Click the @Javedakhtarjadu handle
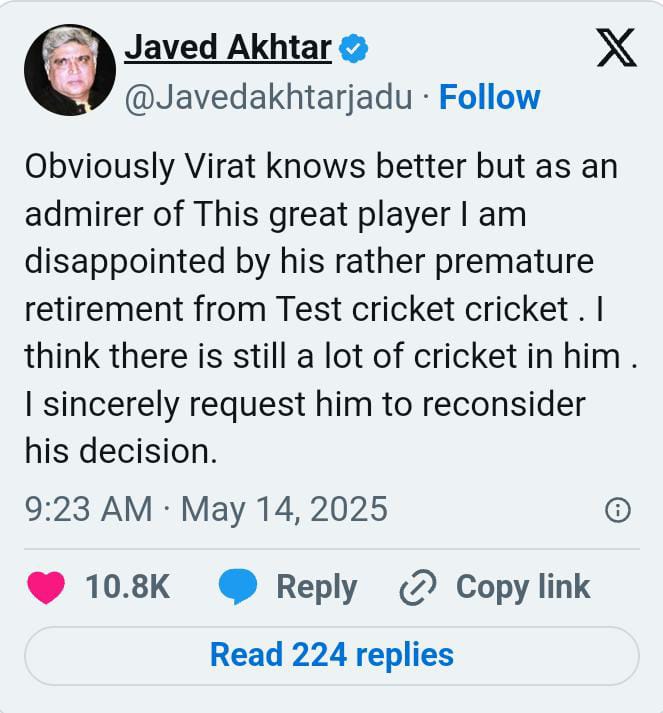The height and width of the screenshot is (713, 663). (x=267, y=97)
